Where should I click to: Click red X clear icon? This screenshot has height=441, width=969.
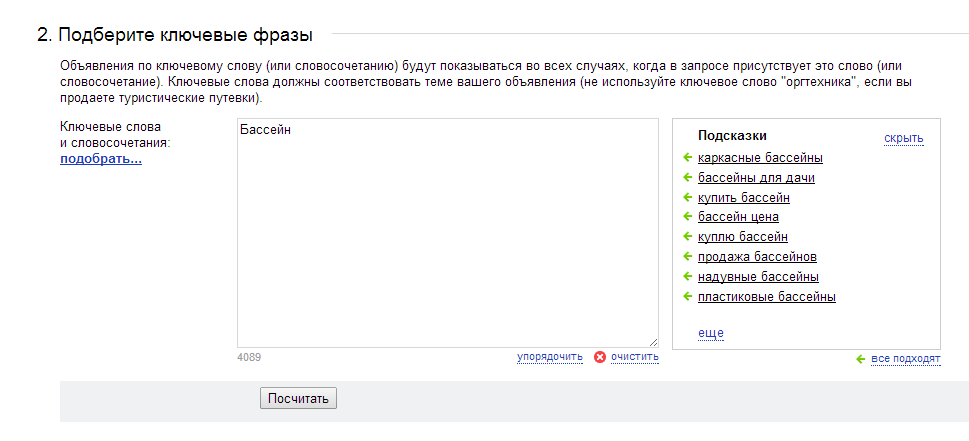pyautogui.click(x=599, y=357)
